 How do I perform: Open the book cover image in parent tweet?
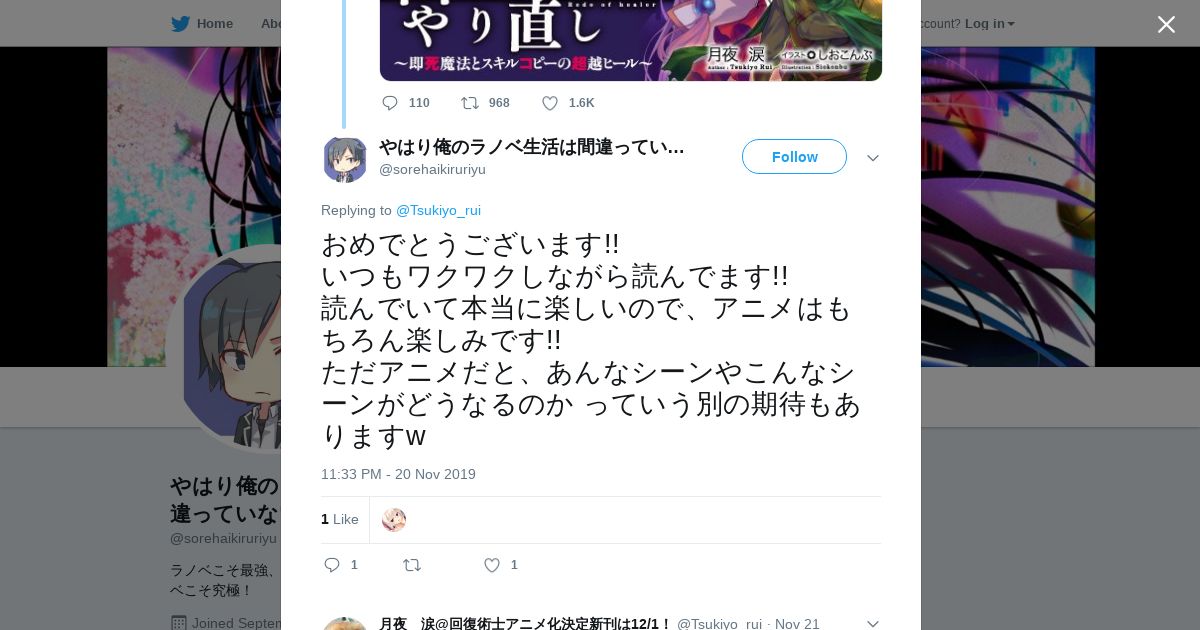(631, 40)
